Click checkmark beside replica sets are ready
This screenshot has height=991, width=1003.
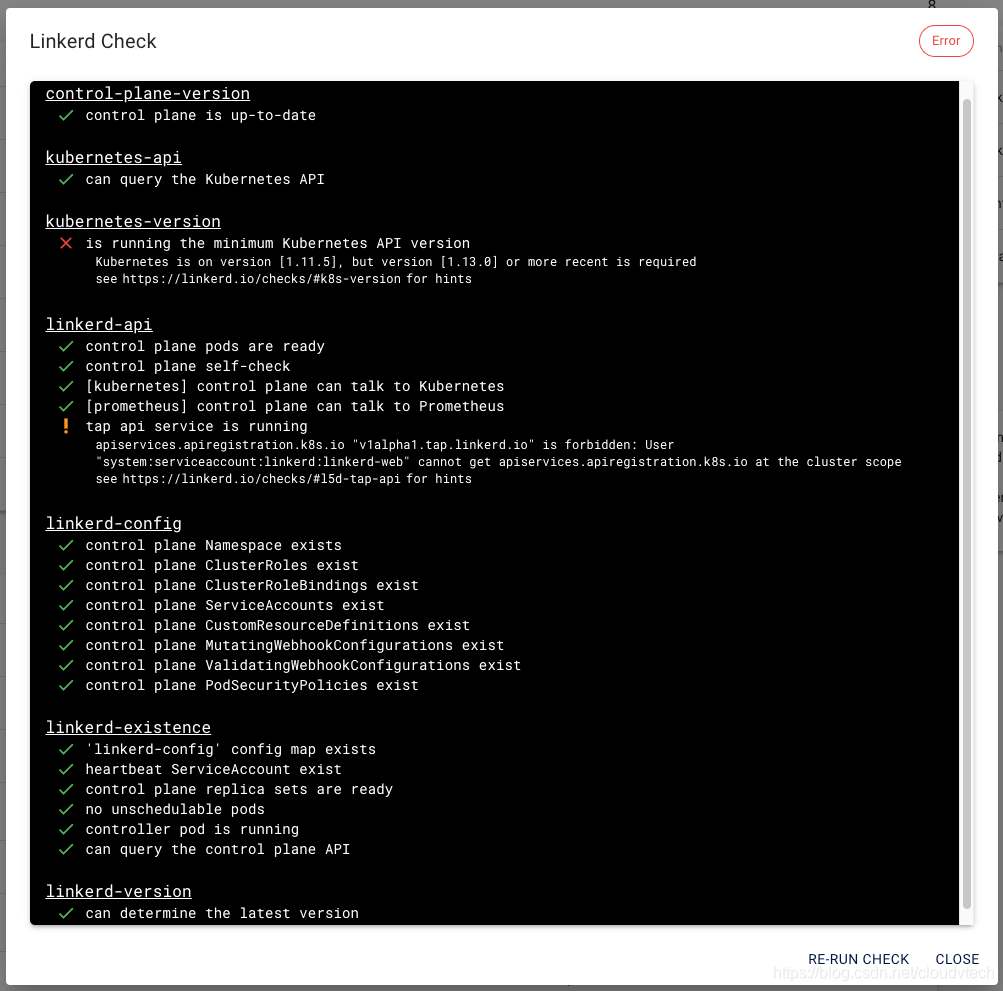[x=66, y=789]
